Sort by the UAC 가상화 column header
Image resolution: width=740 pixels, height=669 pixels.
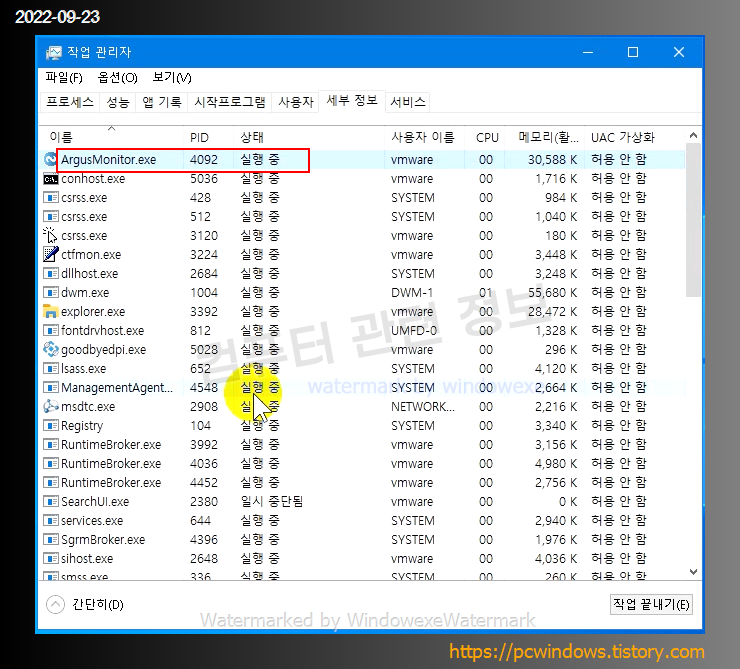tap(635, 137)
